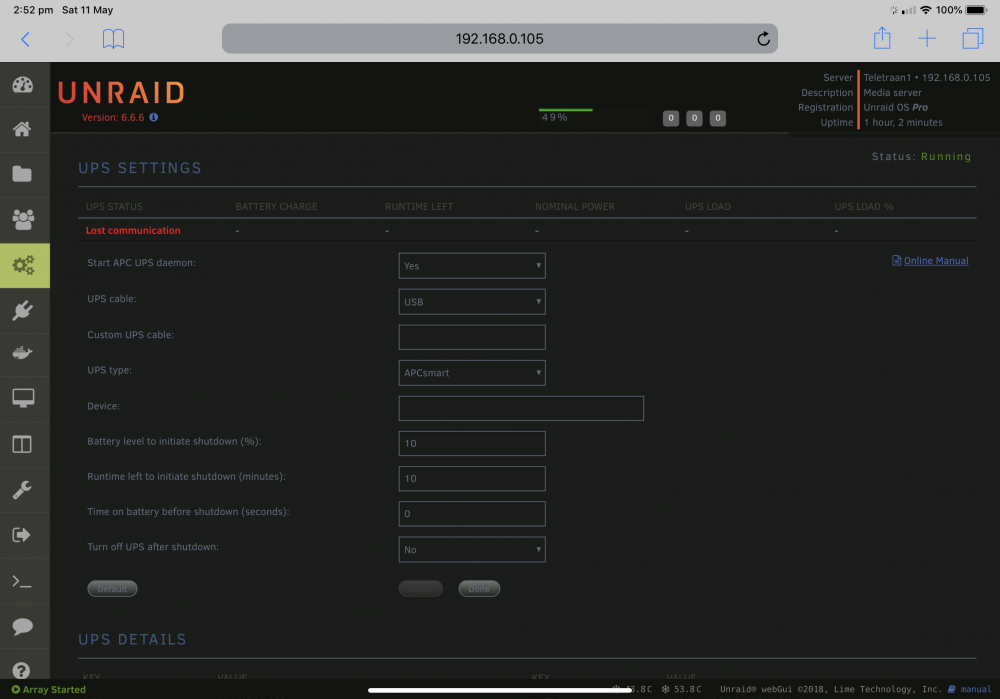
Task: Open Plugins plug icon in sidebar
Action: (22, 311)
